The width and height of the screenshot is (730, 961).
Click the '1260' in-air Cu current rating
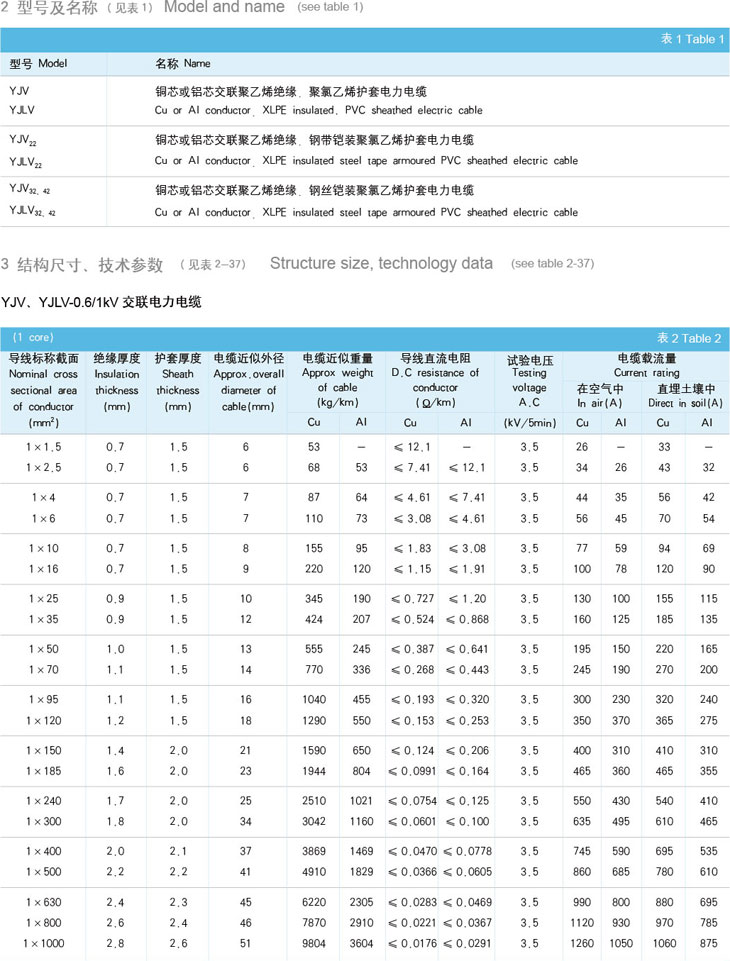pos(582,943)
